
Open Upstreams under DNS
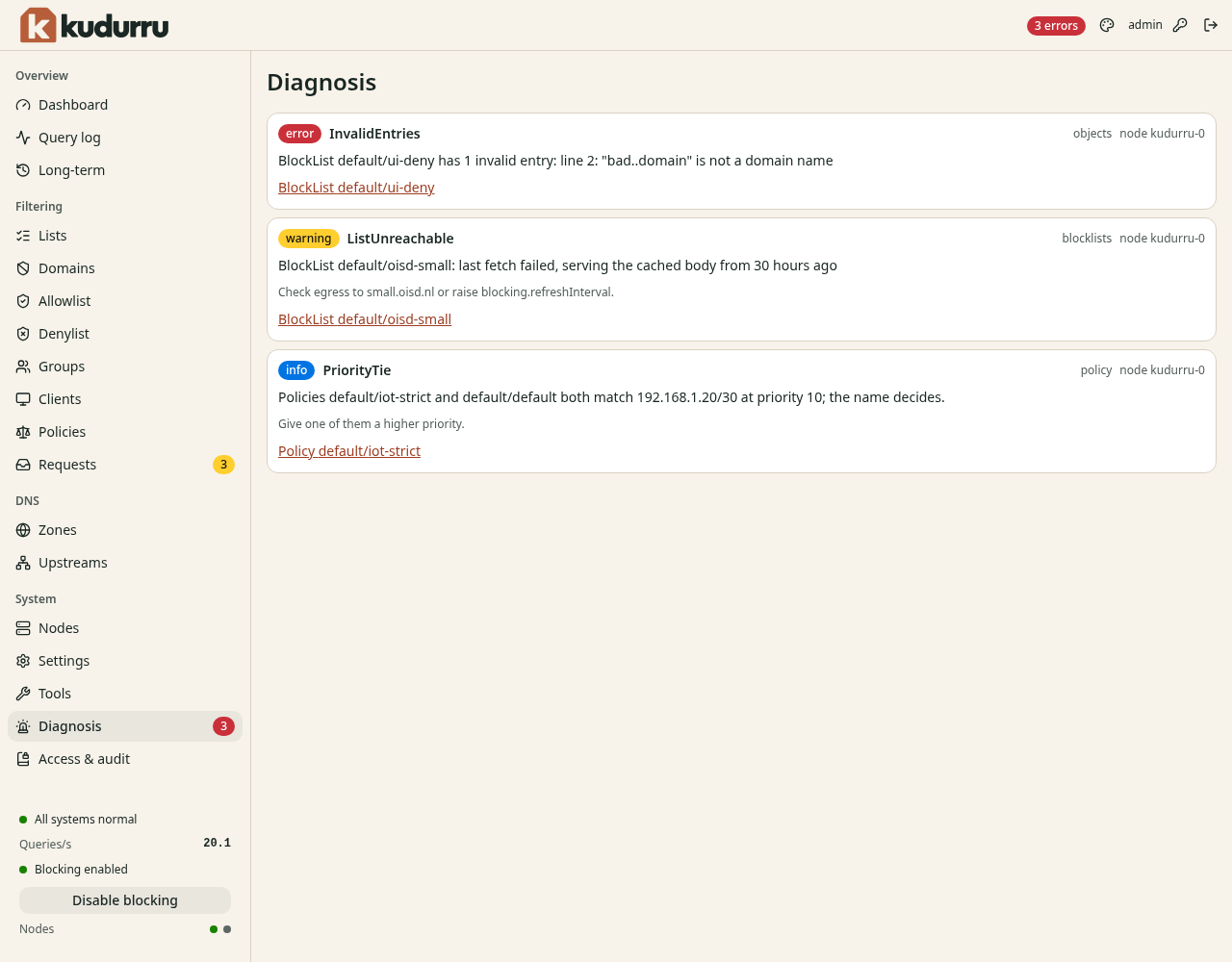[x=125, y=563]
